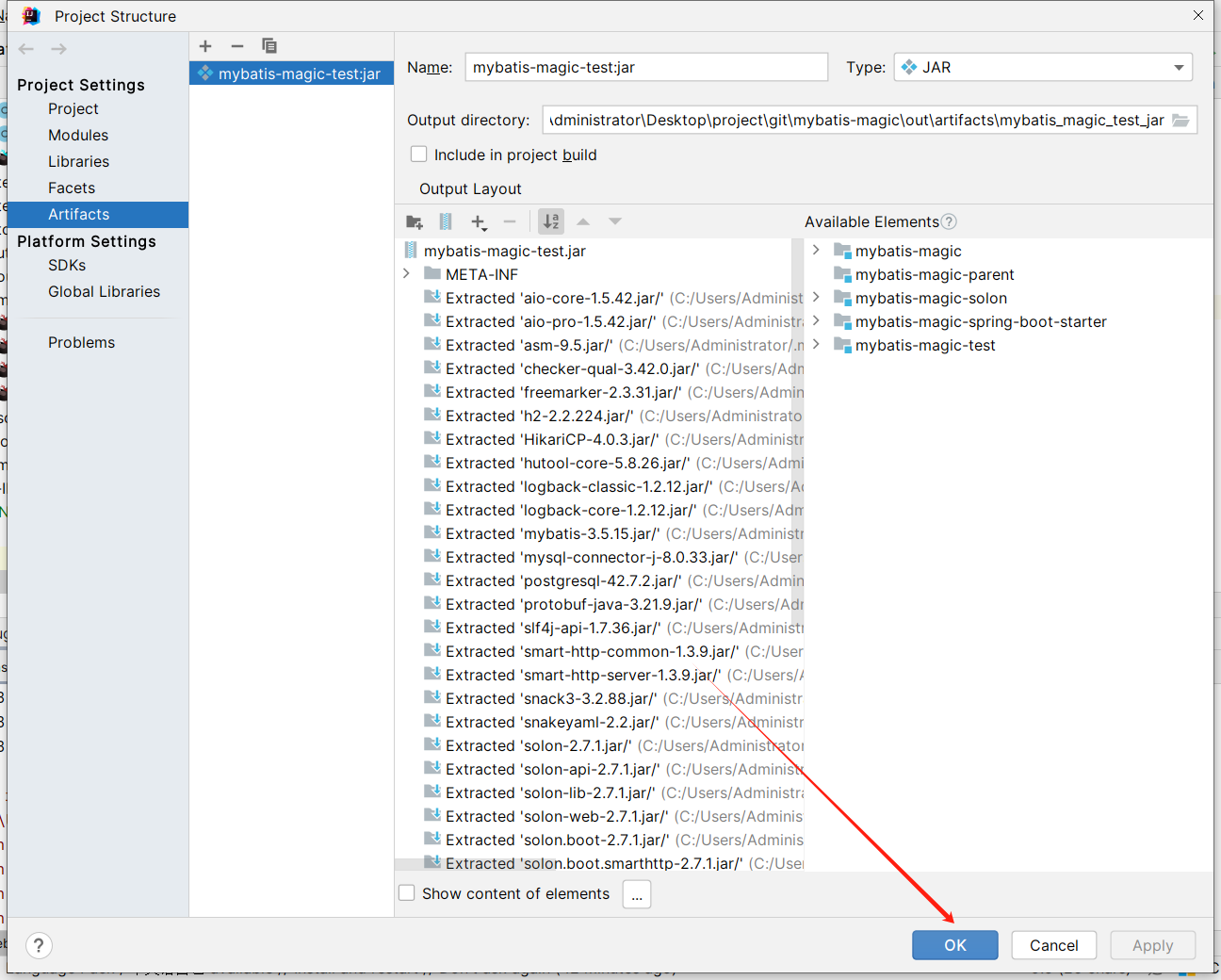Click help icon next to Available Elements
This screenshot has height=980, width=1221.
(x=949, y=221)
